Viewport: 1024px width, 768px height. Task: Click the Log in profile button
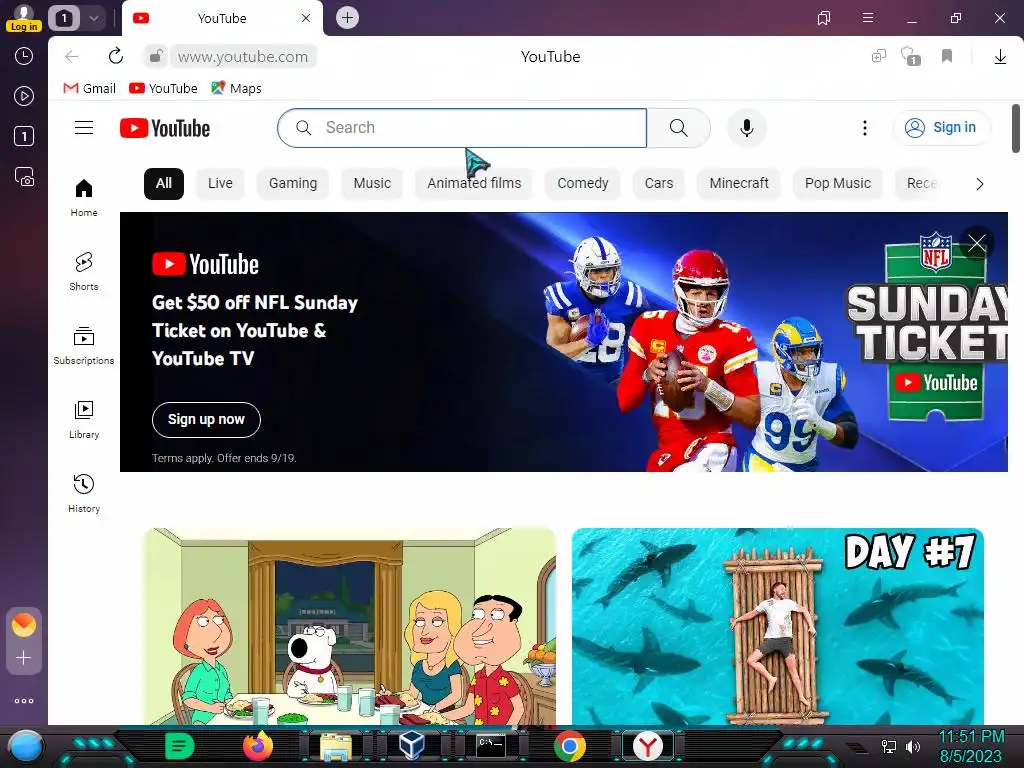click(24, 18)
